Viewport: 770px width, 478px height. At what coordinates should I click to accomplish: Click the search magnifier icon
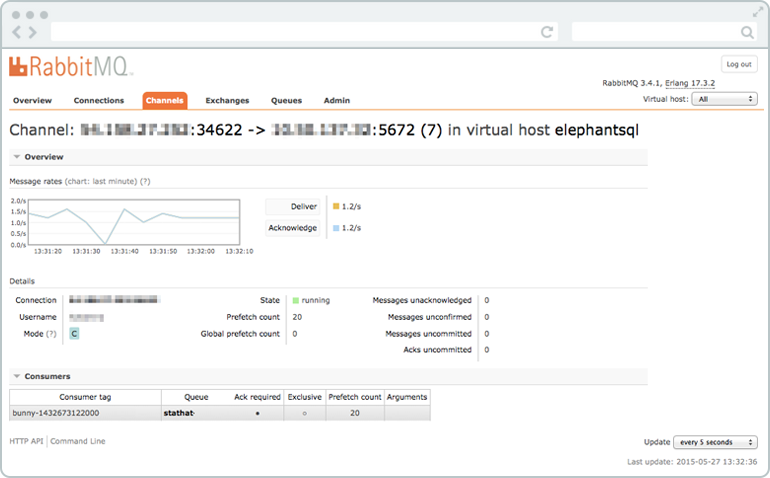tap(747, 32)
